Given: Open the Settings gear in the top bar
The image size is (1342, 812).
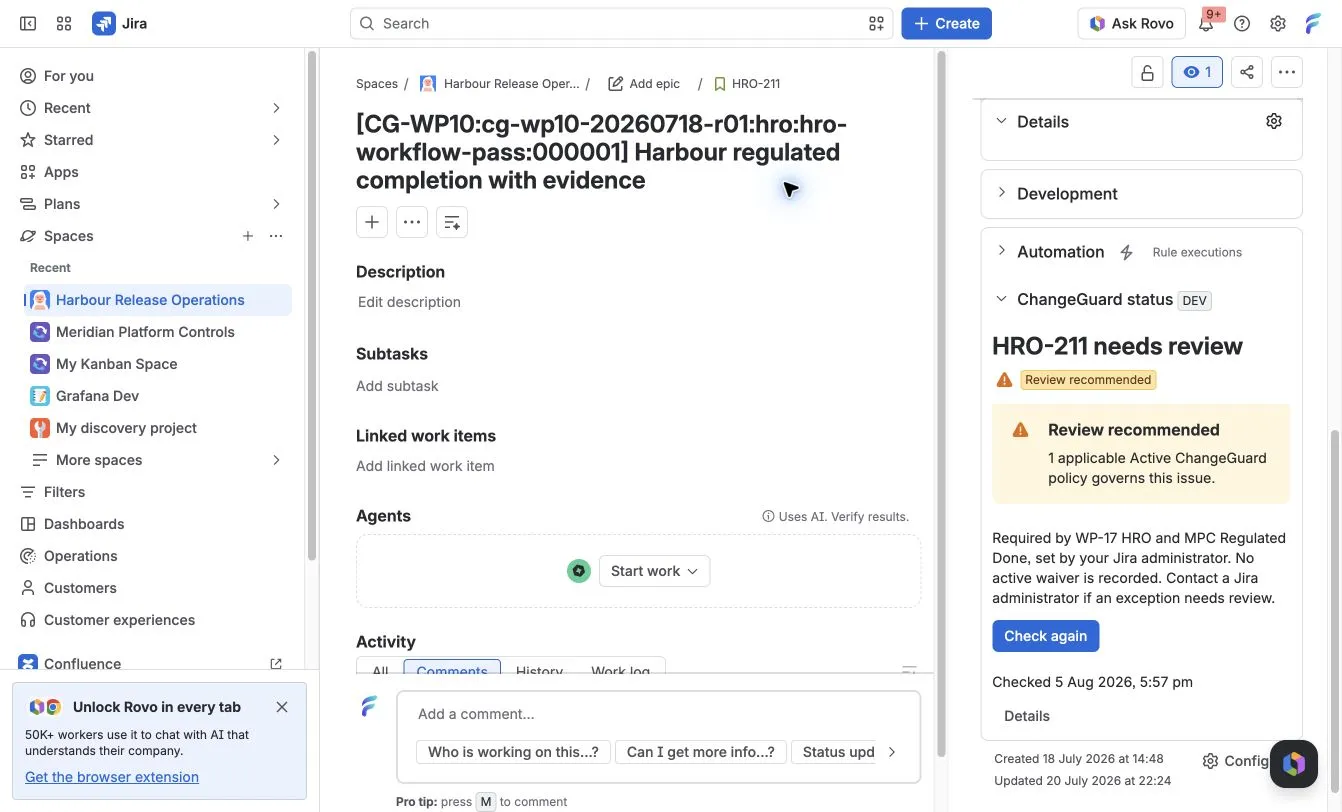Looking at the screenshot, I should (x=1278, y=23).
